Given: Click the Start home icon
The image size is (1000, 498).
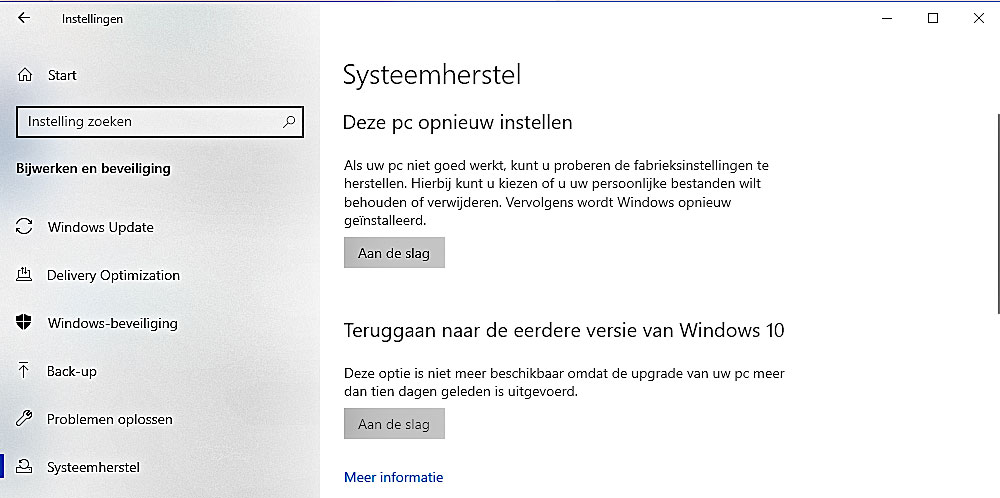Looking at the screenshot, I should [24, 75].
